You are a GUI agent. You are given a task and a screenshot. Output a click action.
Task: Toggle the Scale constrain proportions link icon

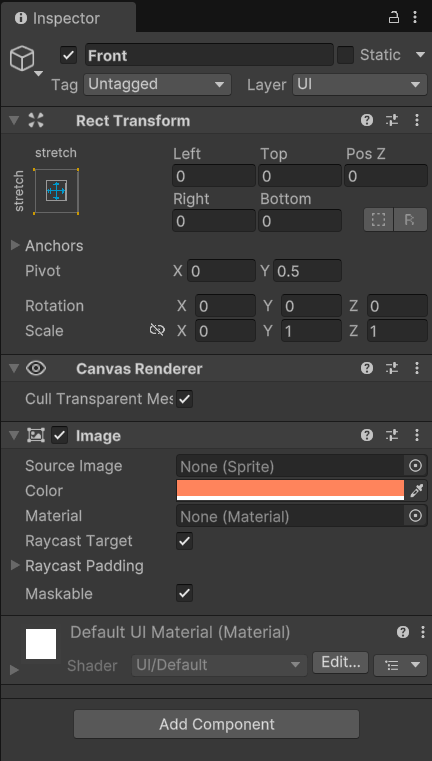pyautogui.click(x=157, y=331)
